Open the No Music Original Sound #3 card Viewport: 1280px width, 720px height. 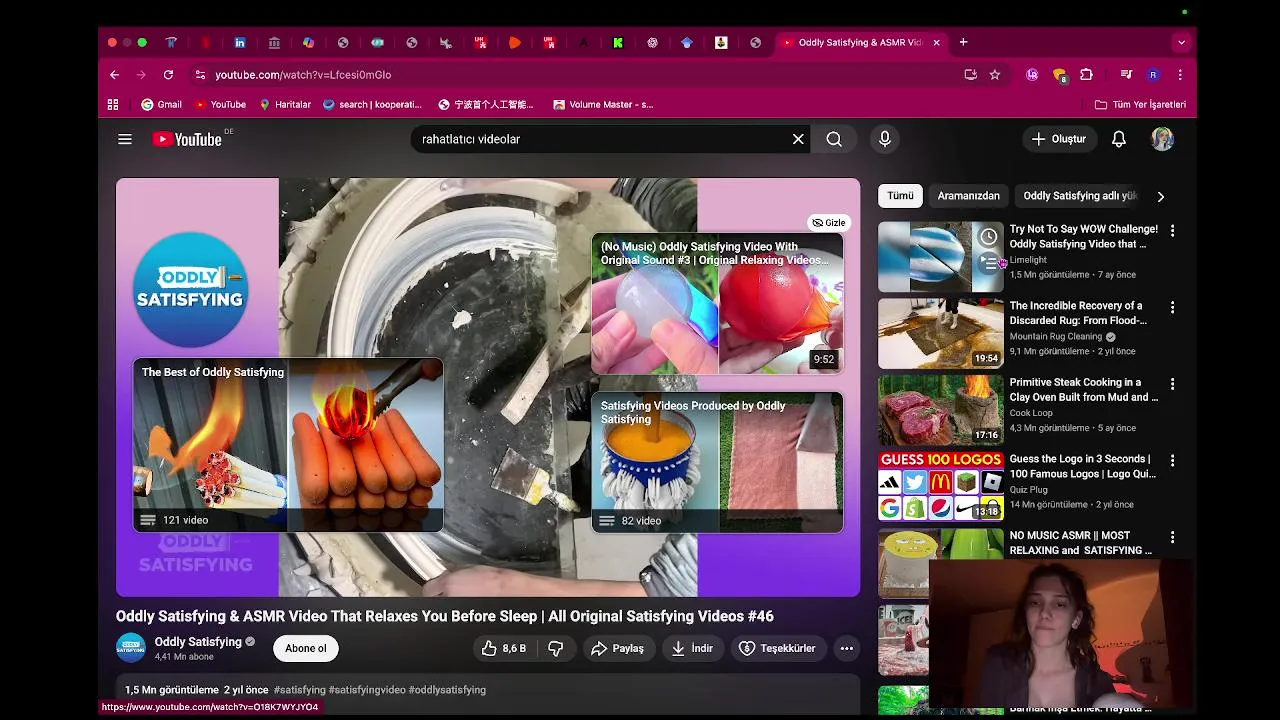(717, 304)
